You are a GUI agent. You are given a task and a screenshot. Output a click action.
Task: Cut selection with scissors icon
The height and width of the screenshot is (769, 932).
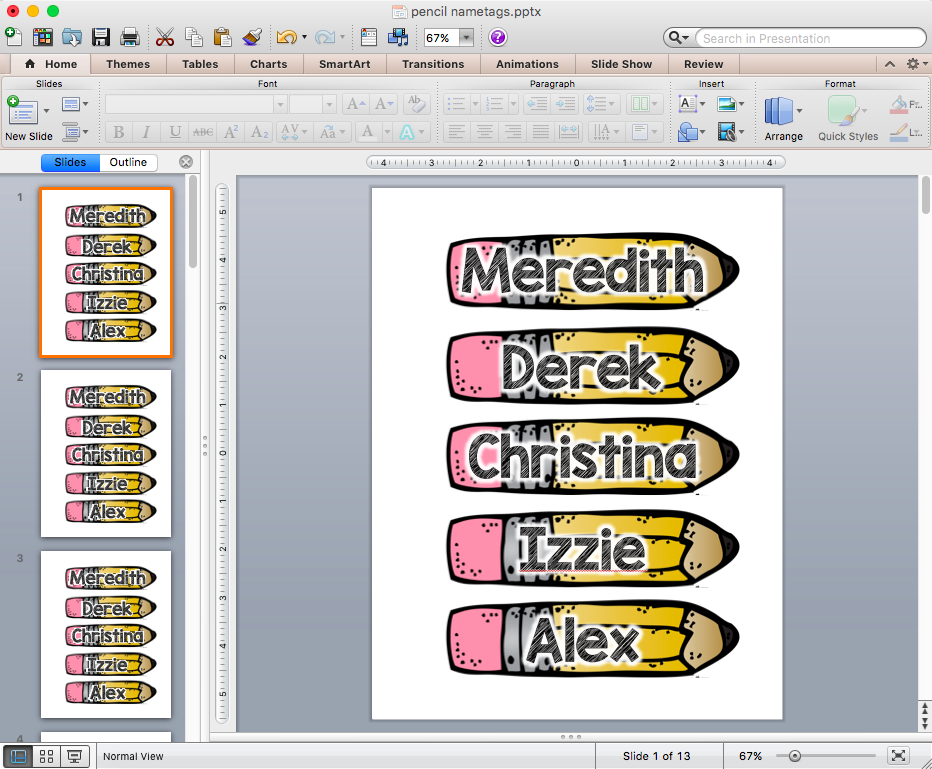click(164, 37)
